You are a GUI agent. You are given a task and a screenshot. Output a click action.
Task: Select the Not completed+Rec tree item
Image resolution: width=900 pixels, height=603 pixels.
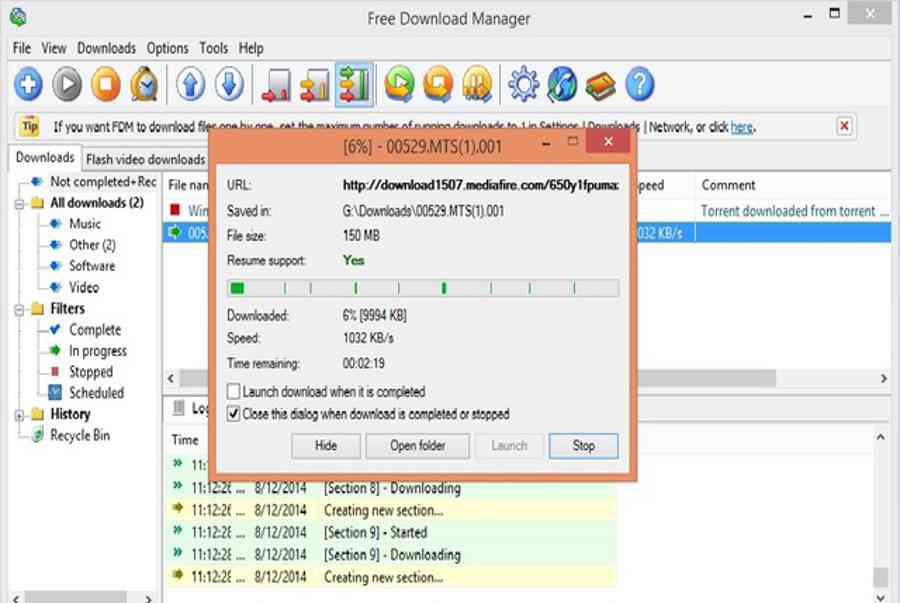pyautogui.click(x=103, y=181)
